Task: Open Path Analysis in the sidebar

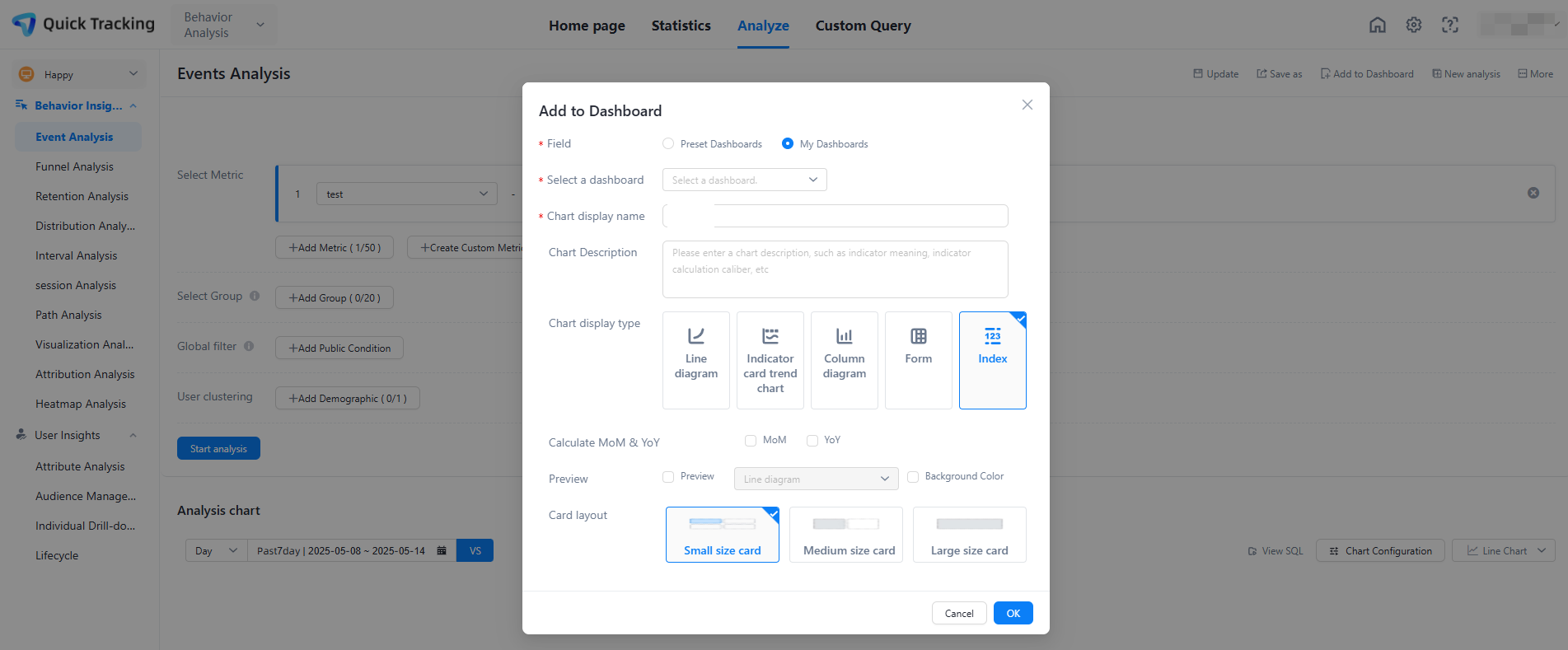Action: [x=69, y=315]
